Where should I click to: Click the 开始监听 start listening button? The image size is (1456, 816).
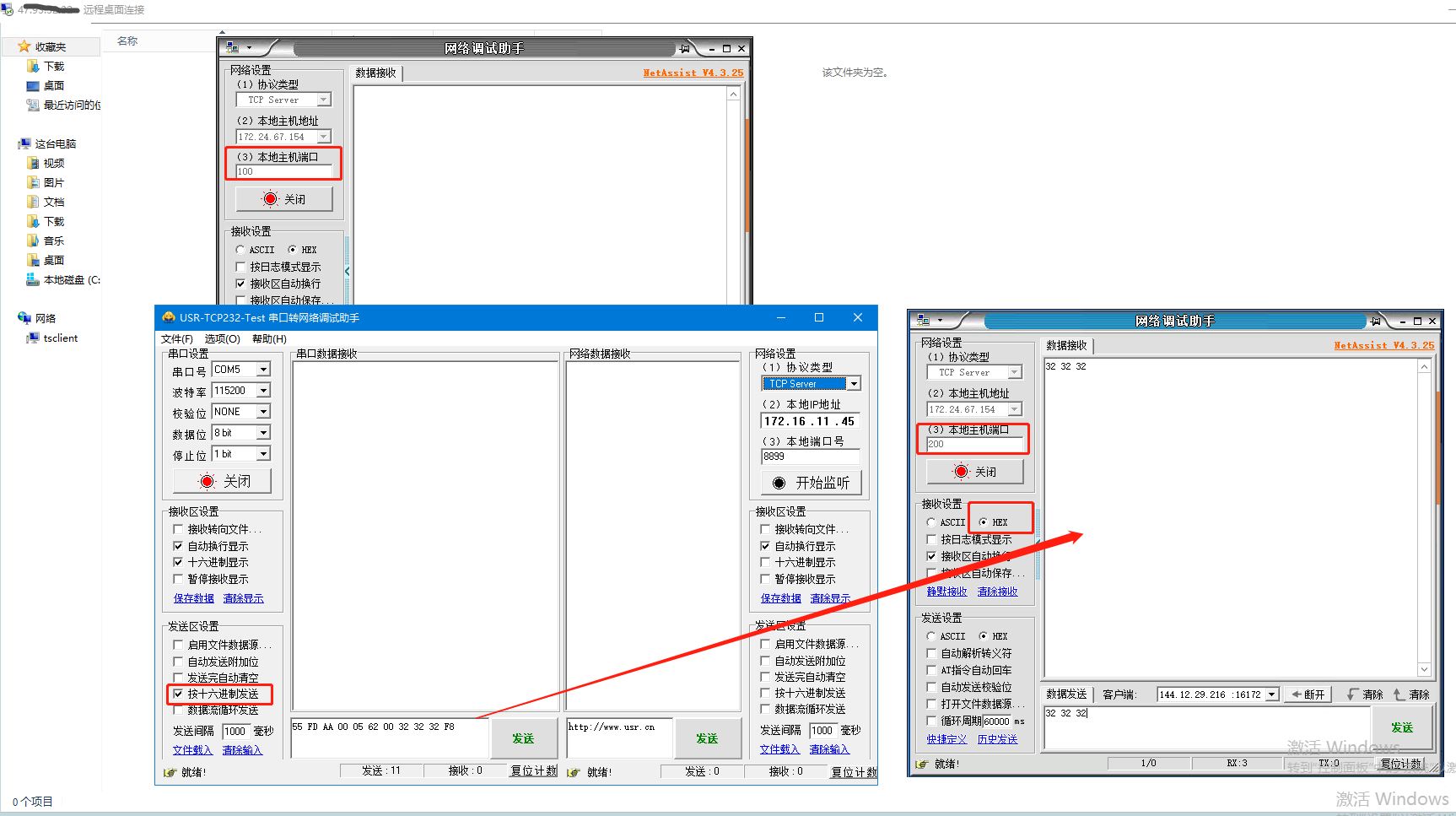(x=811, y=483)
